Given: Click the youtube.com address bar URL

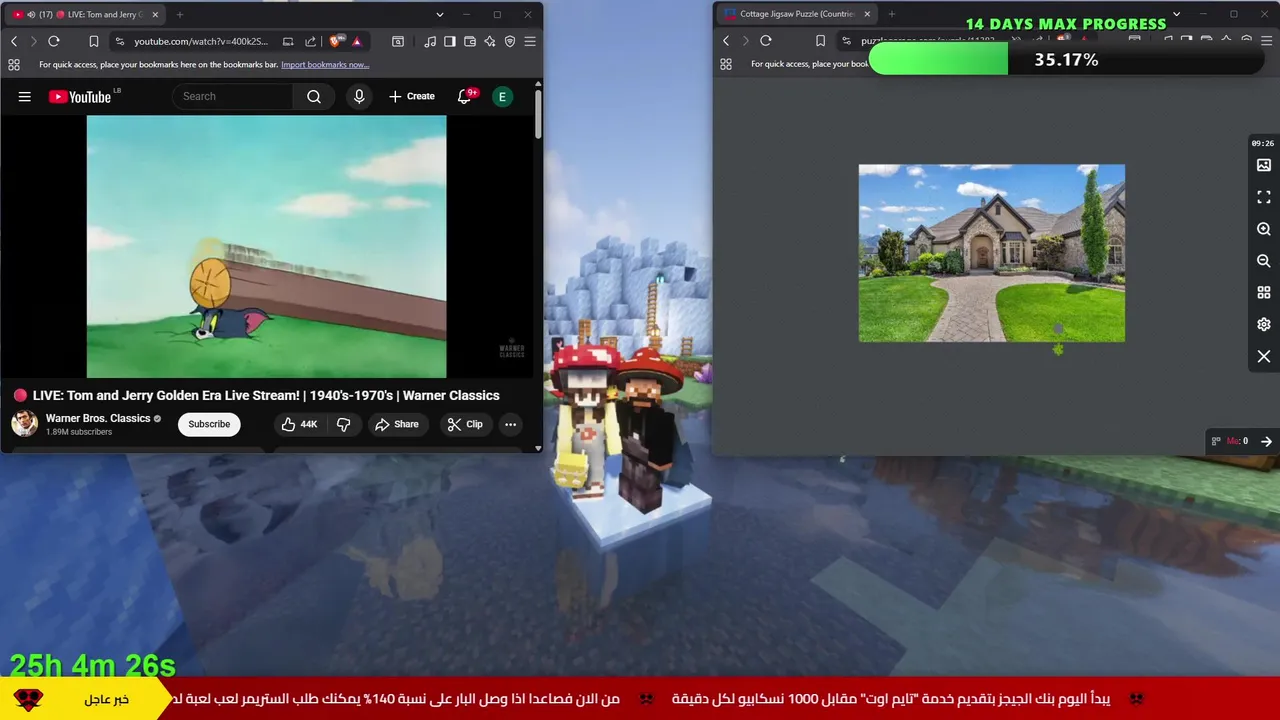Looking at the screenshot, I should (201, 41).
